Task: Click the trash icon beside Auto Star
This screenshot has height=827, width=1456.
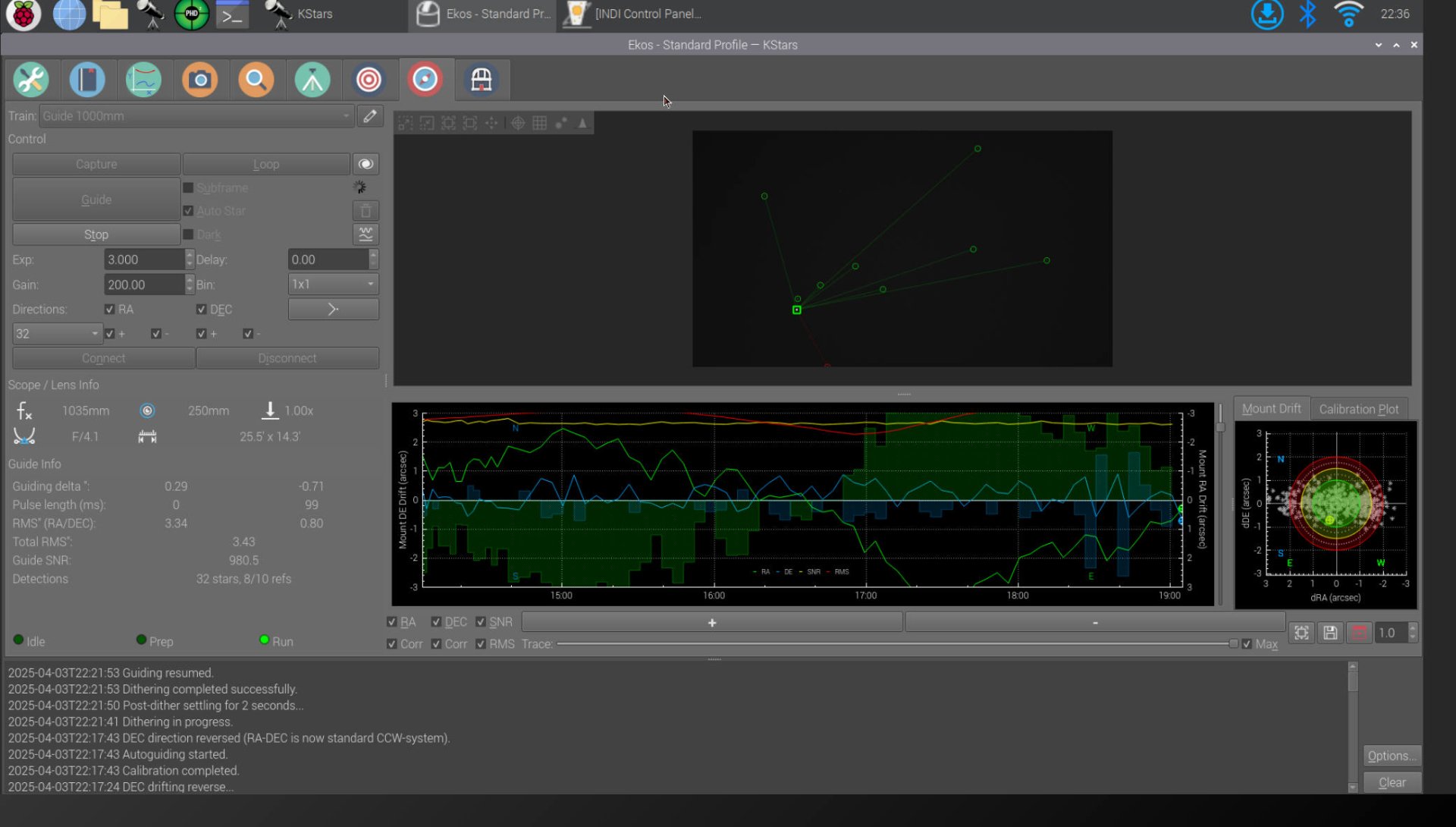Action: (366, 211)
